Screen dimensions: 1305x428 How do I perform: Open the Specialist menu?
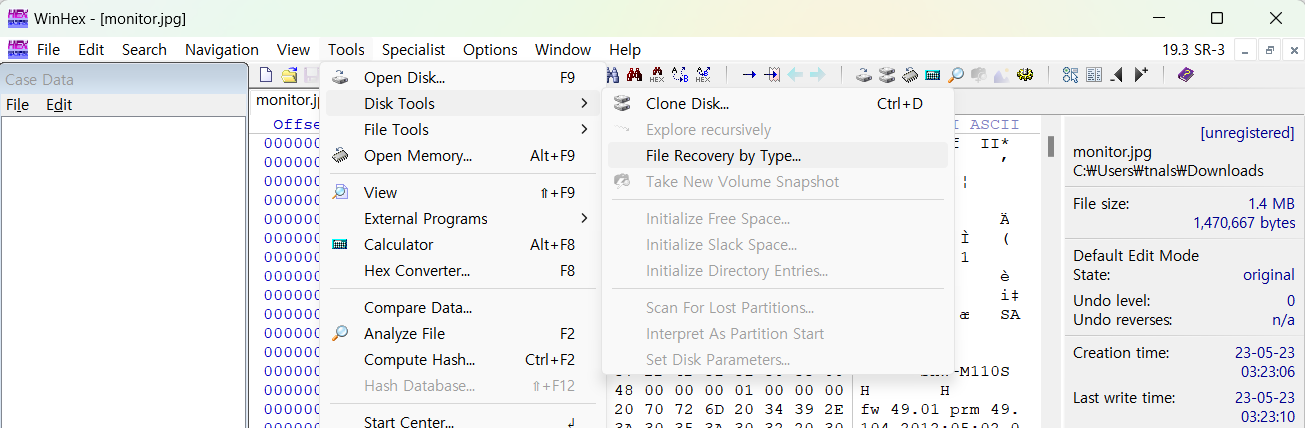click(x=414, y=49)
